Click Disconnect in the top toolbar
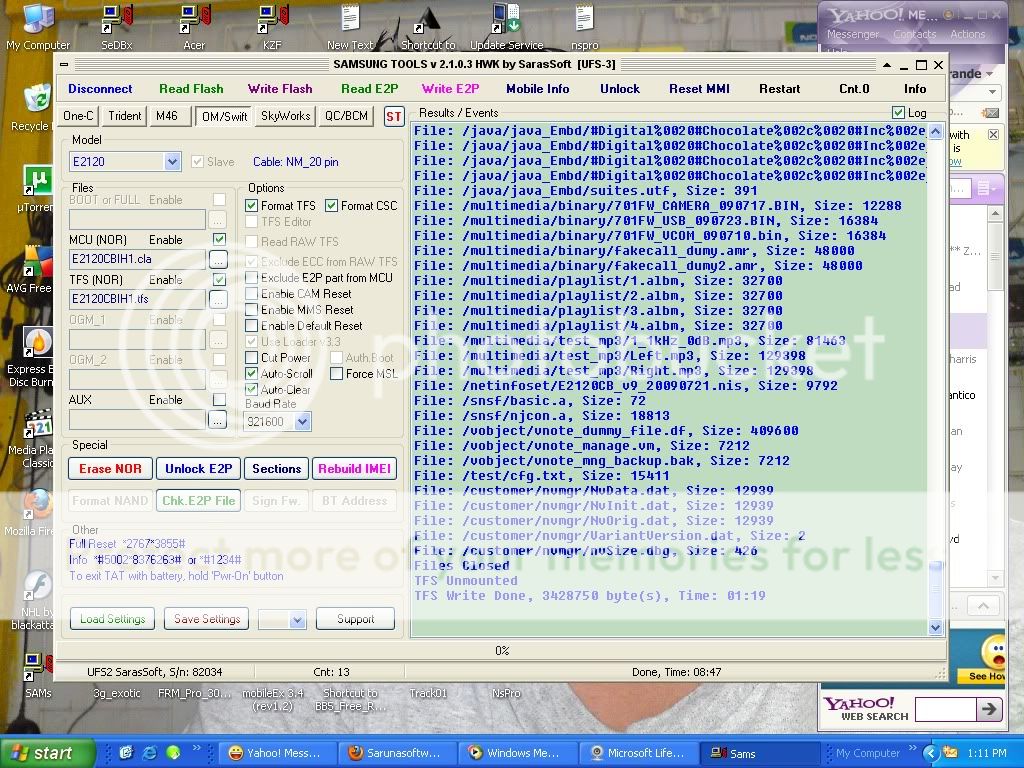Image resolution: width=1024 pixels, height=768 pixels. 100,89
